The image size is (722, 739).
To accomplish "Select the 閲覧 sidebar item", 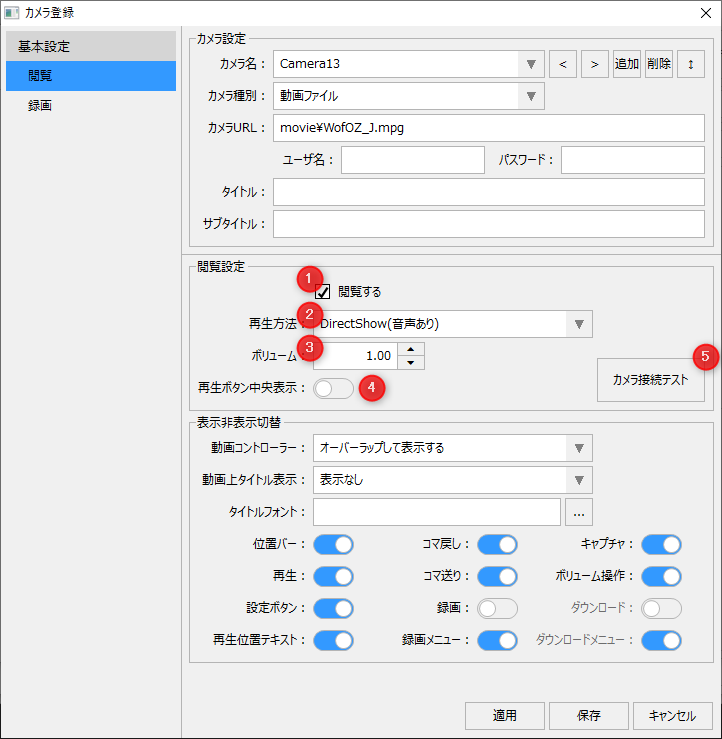I will pyautogui.click(x=91, y=75).
